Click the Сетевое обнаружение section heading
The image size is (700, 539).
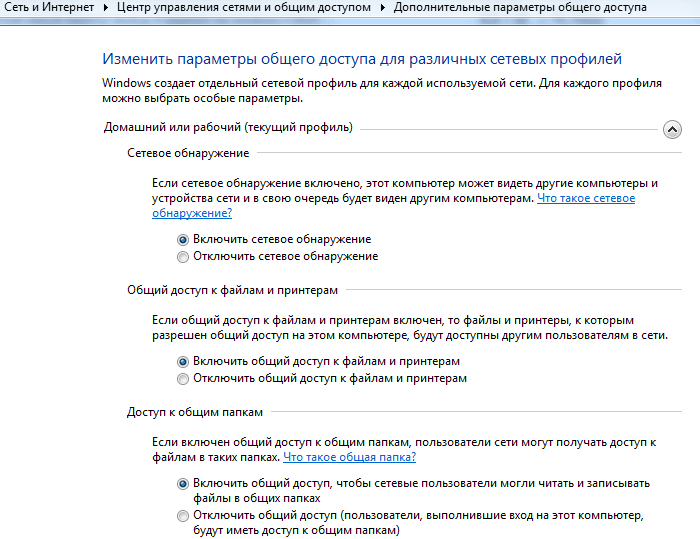188,153
